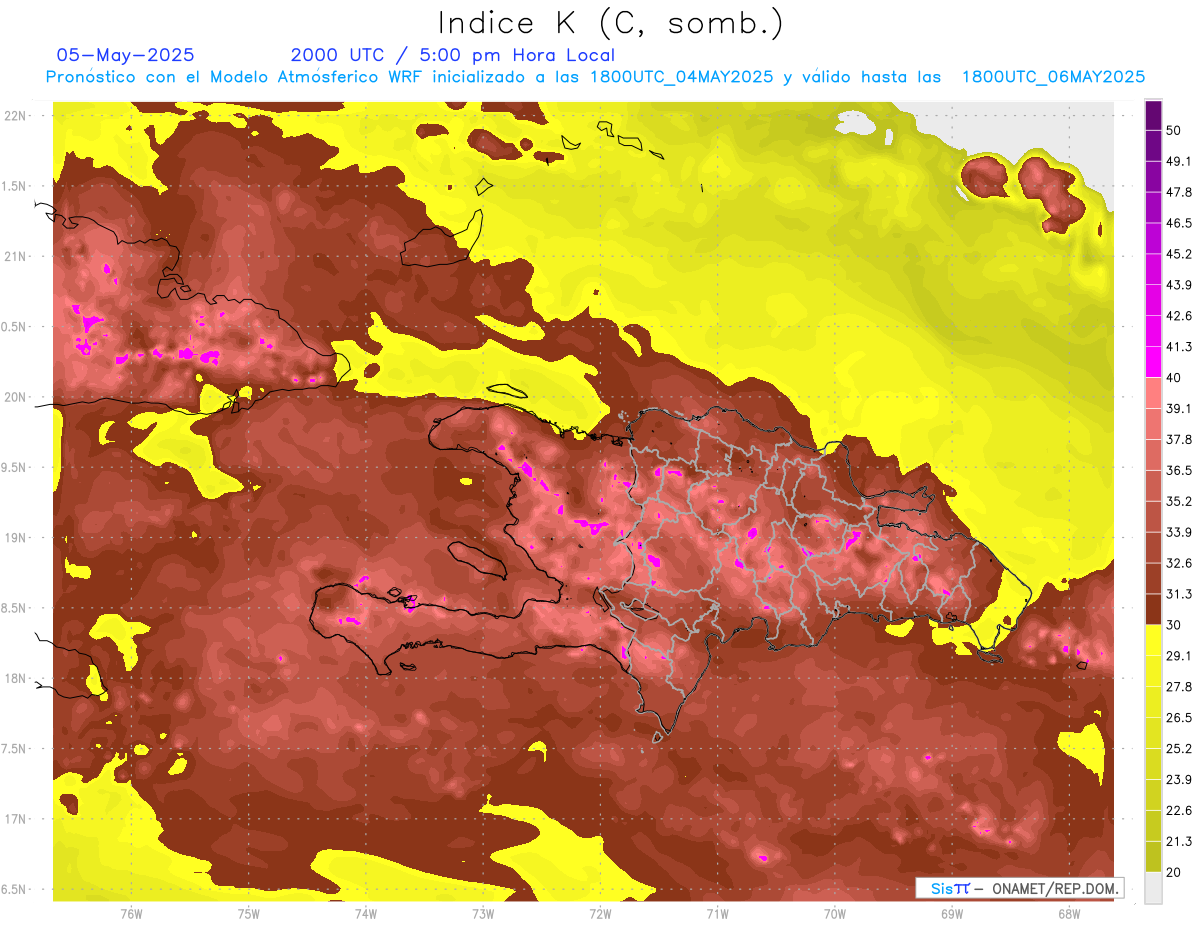This screenshot has width=1200, height=927.
Task: Click the 'SisTT – ONAMET/REP.DOM.' label box
Action: (1020, 888)
